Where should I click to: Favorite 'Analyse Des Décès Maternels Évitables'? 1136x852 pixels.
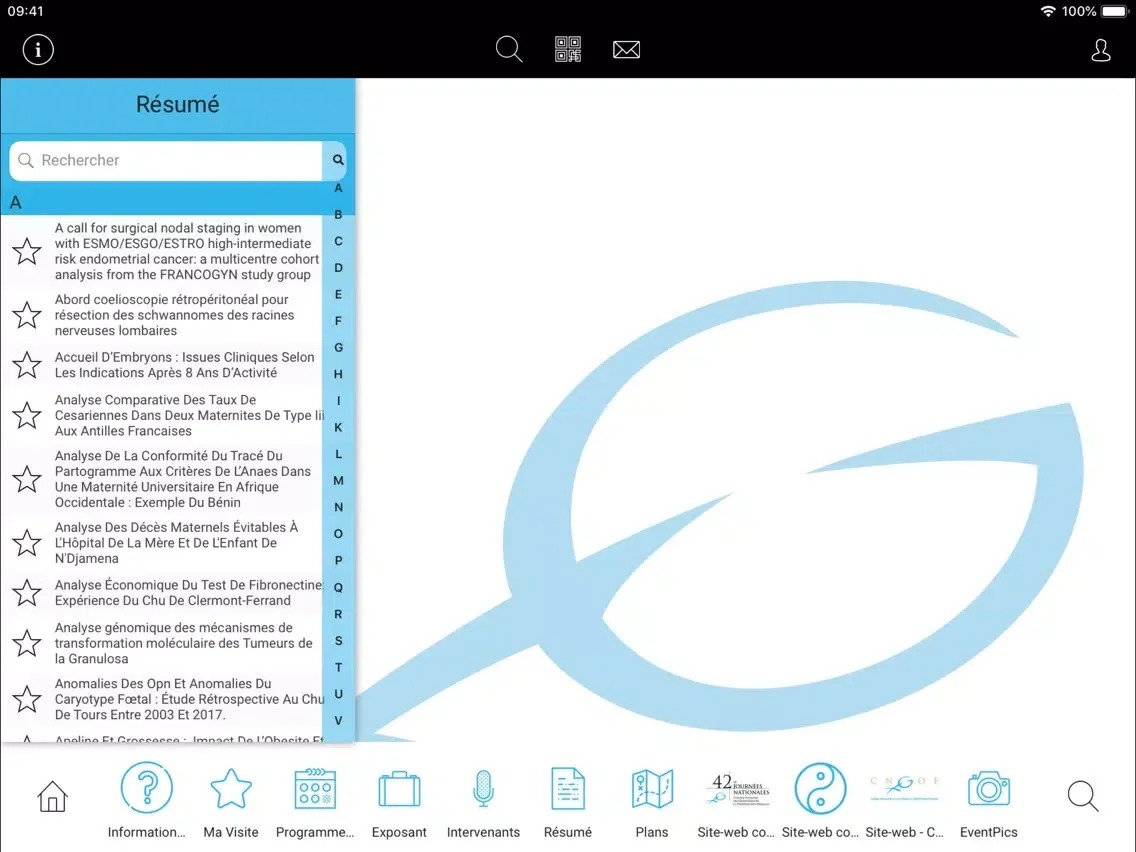tap(27, 543)
